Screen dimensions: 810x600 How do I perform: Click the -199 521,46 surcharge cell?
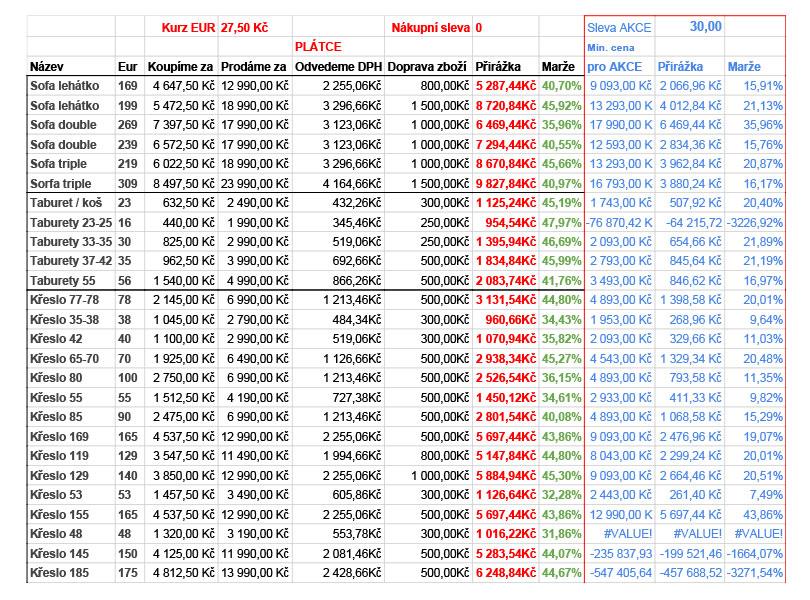(x=691, y=553)
